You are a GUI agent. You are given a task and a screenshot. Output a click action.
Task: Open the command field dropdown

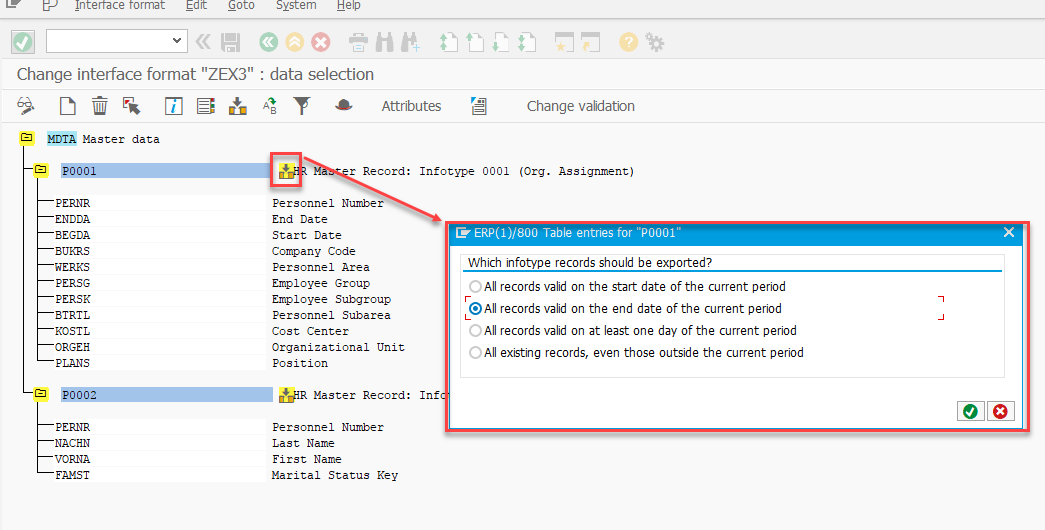pos(177,41)
